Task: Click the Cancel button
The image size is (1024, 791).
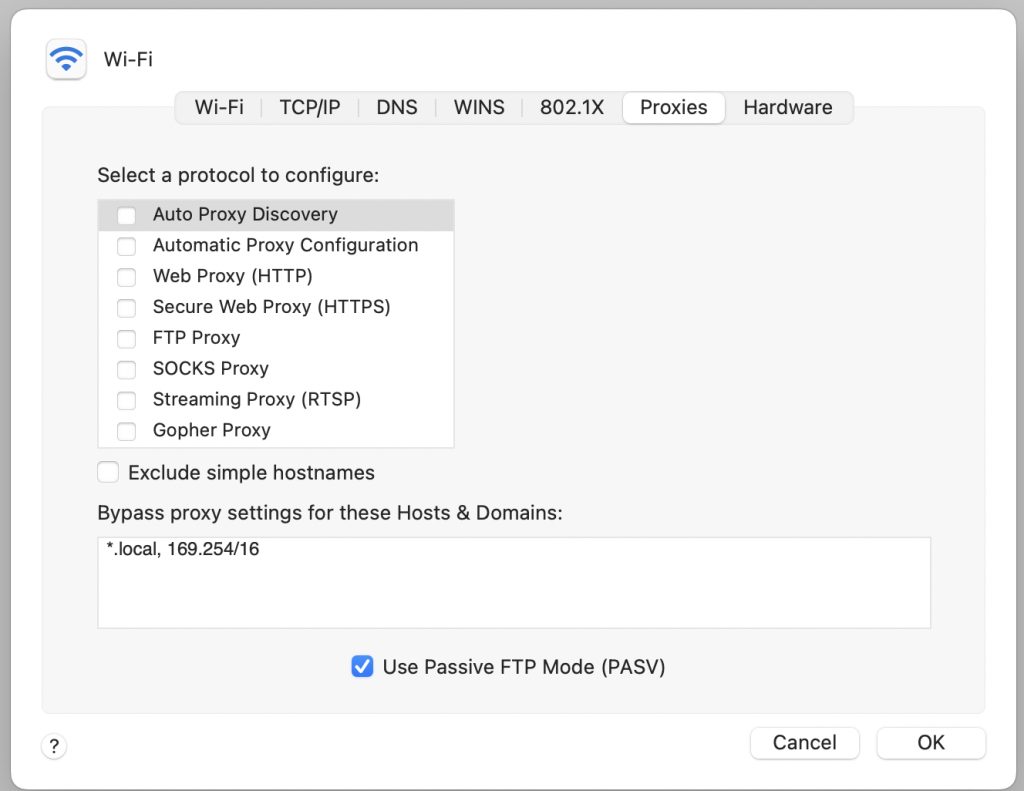Action: [804, 743]
